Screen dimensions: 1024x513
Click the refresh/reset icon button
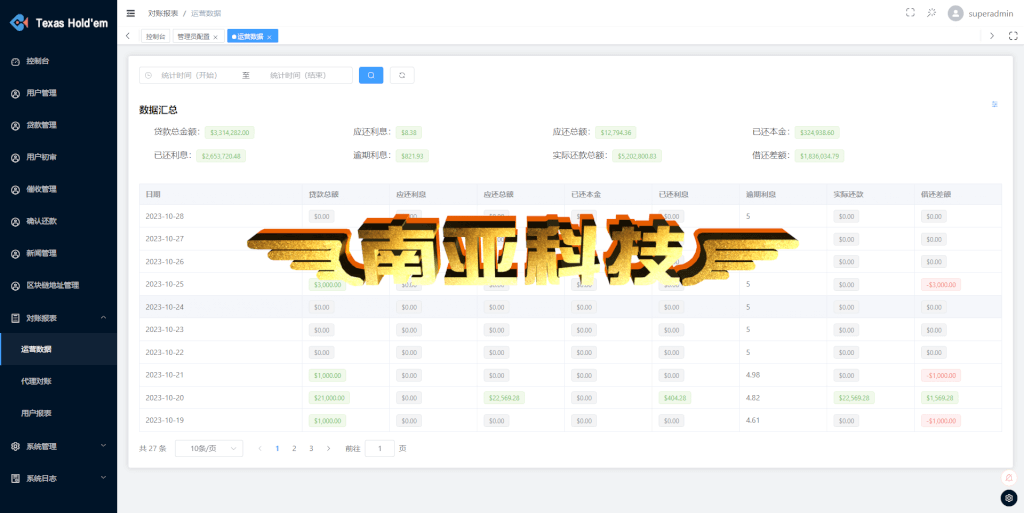402,75
